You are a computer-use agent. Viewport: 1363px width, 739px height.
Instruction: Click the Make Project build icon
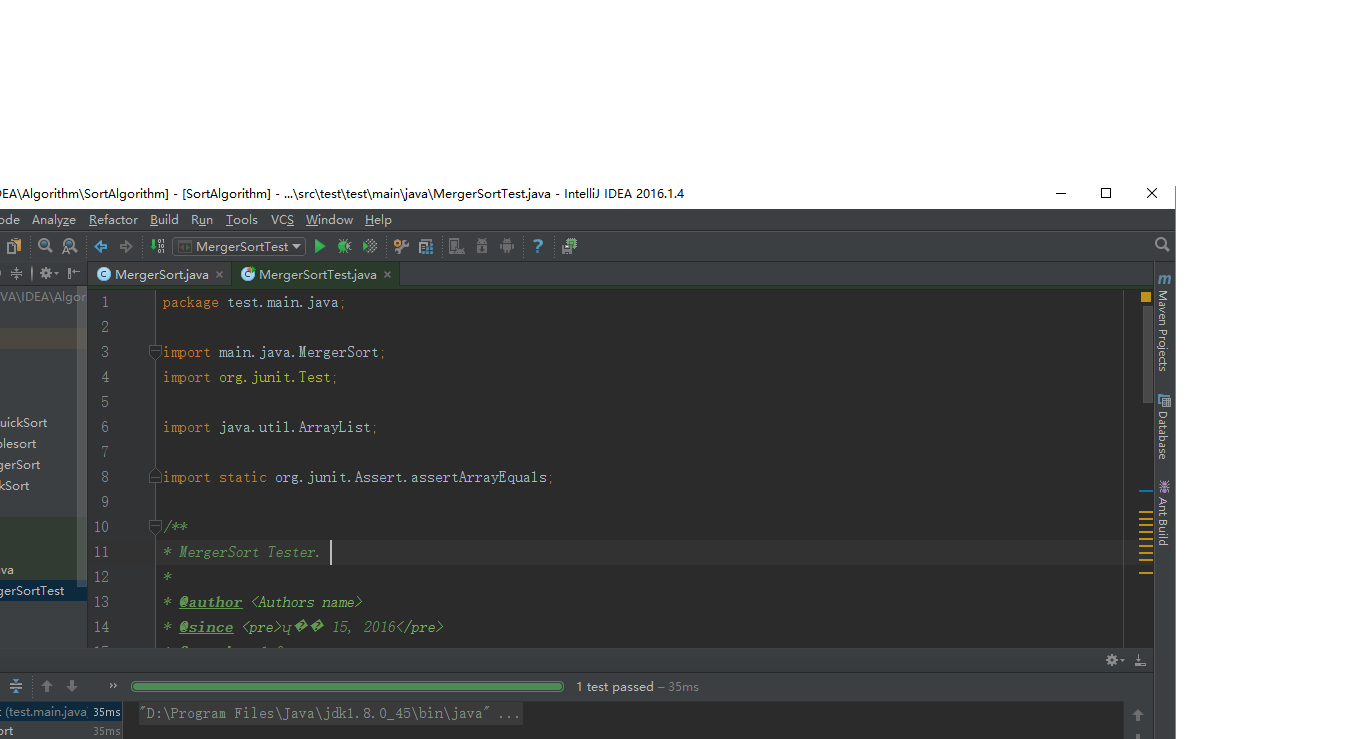pyautogui.click(x=157, y=246)
